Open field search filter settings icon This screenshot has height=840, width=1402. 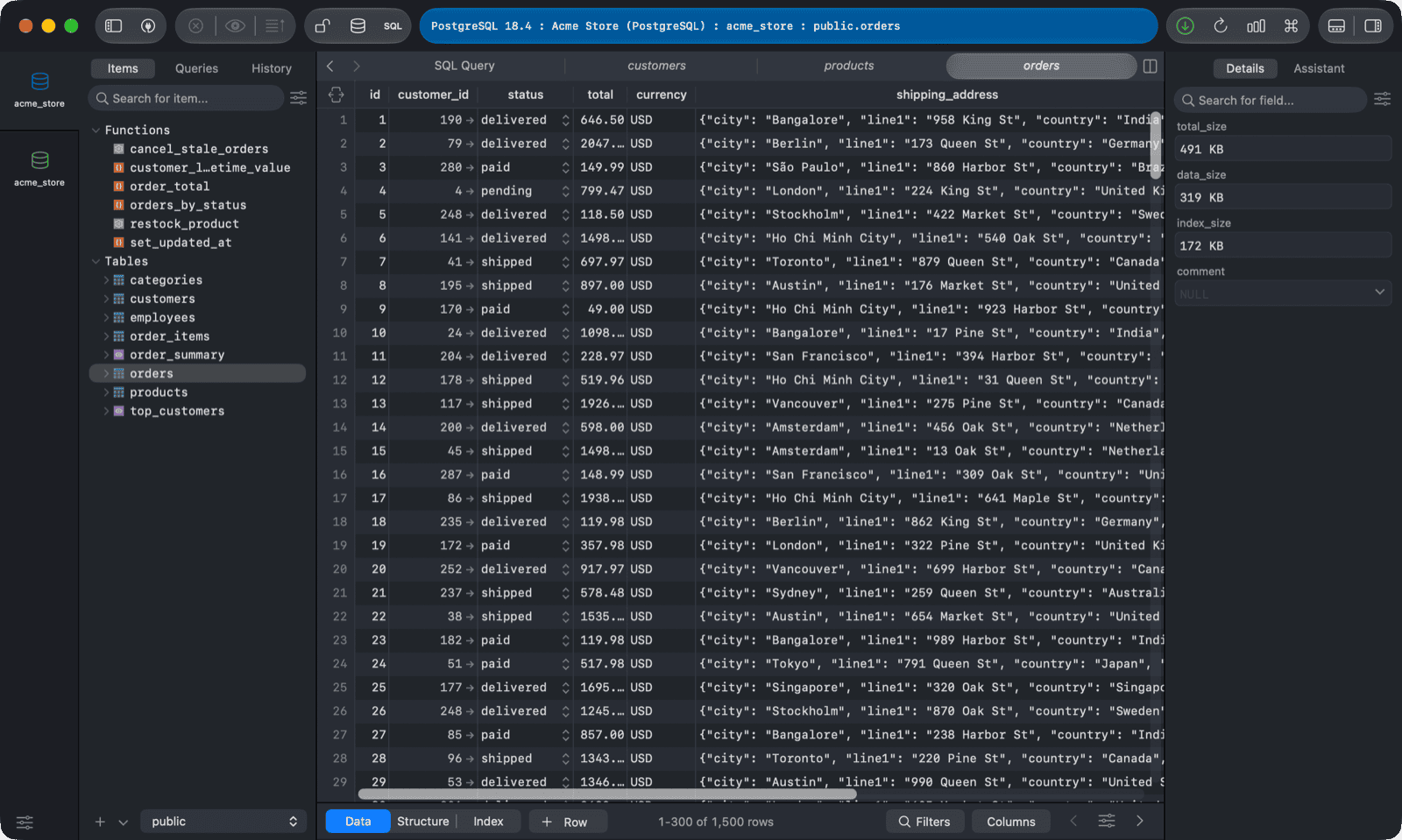click(1383, 100)
